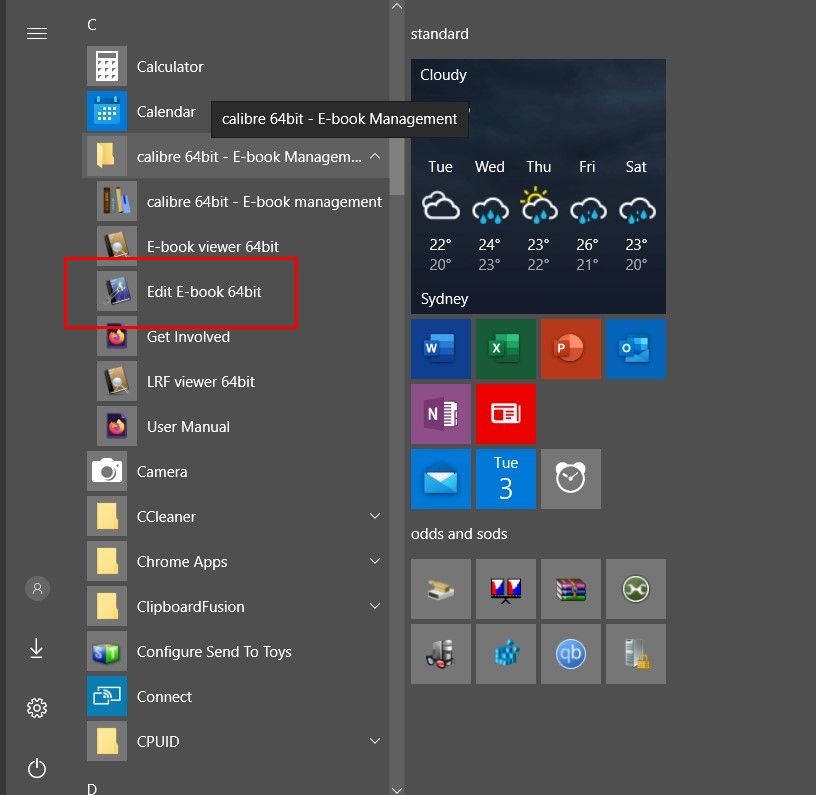Open the WinRAR books tile
The width and height of the screenshot is (816, 795).
pos(571,589)
